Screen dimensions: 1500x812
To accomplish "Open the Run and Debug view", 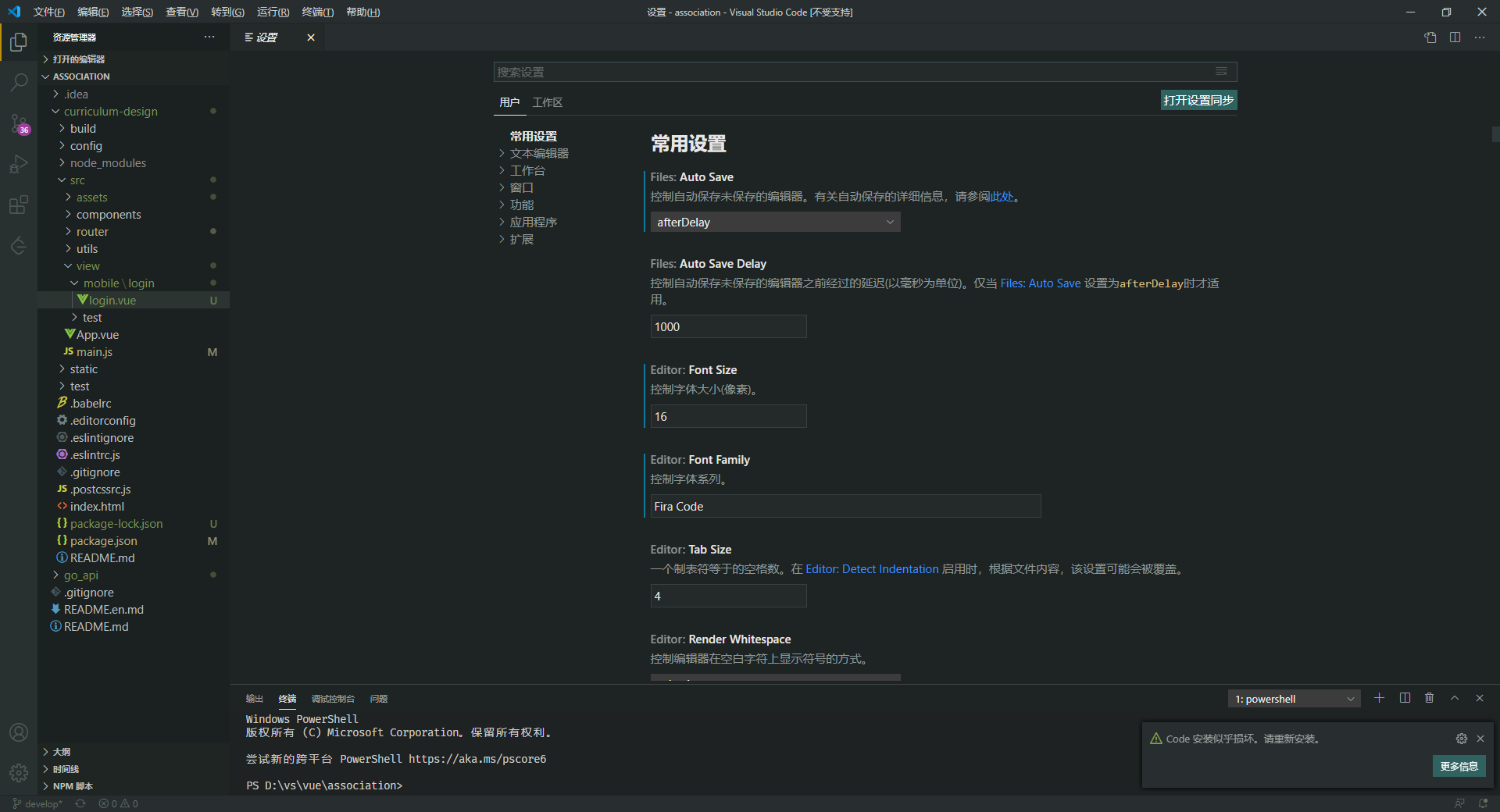I will (x=19, y=164).
